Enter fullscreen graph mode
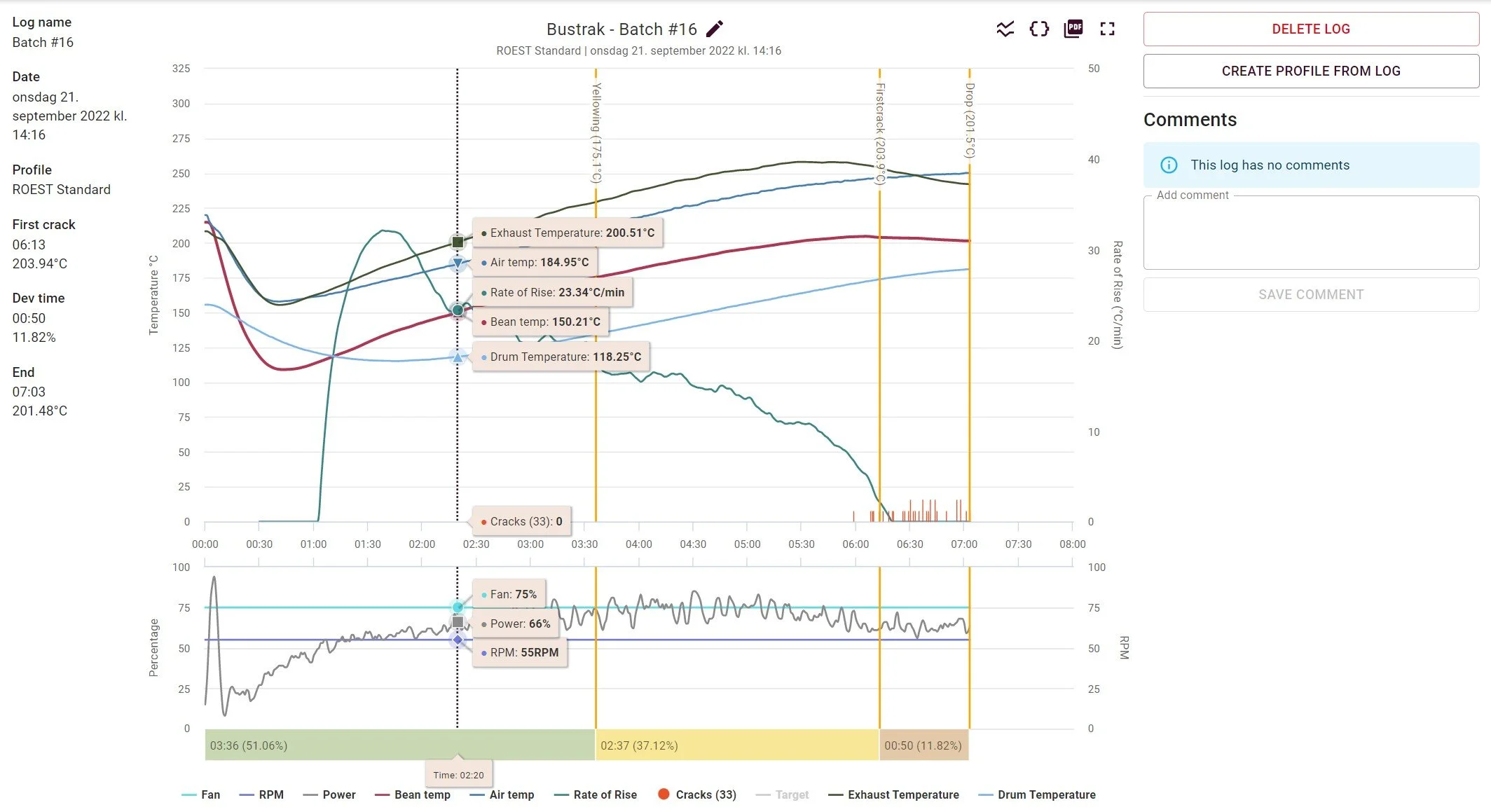This screenshot has width=1491, height=812. click(x=1107, y=29)
